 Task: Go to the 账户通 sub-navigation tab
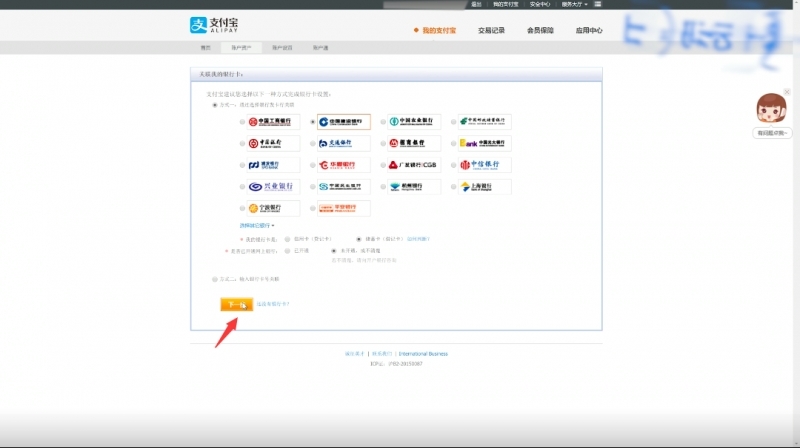pos(320,47)
